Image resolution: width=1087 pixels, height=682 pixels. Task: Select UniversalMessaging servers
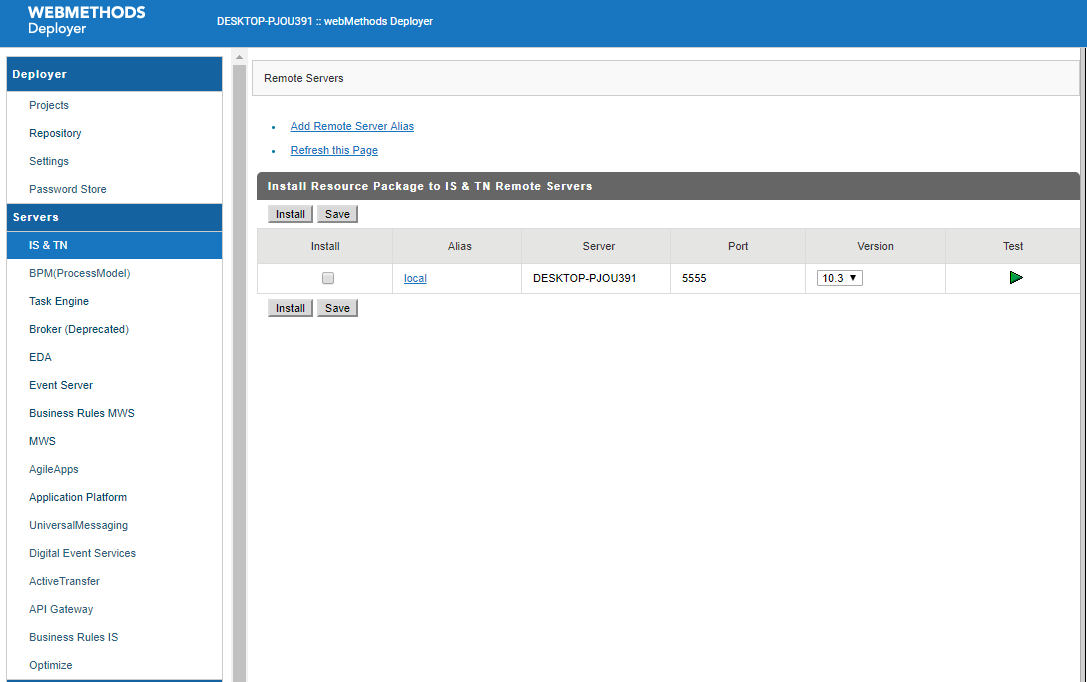[x=78, y=525]
